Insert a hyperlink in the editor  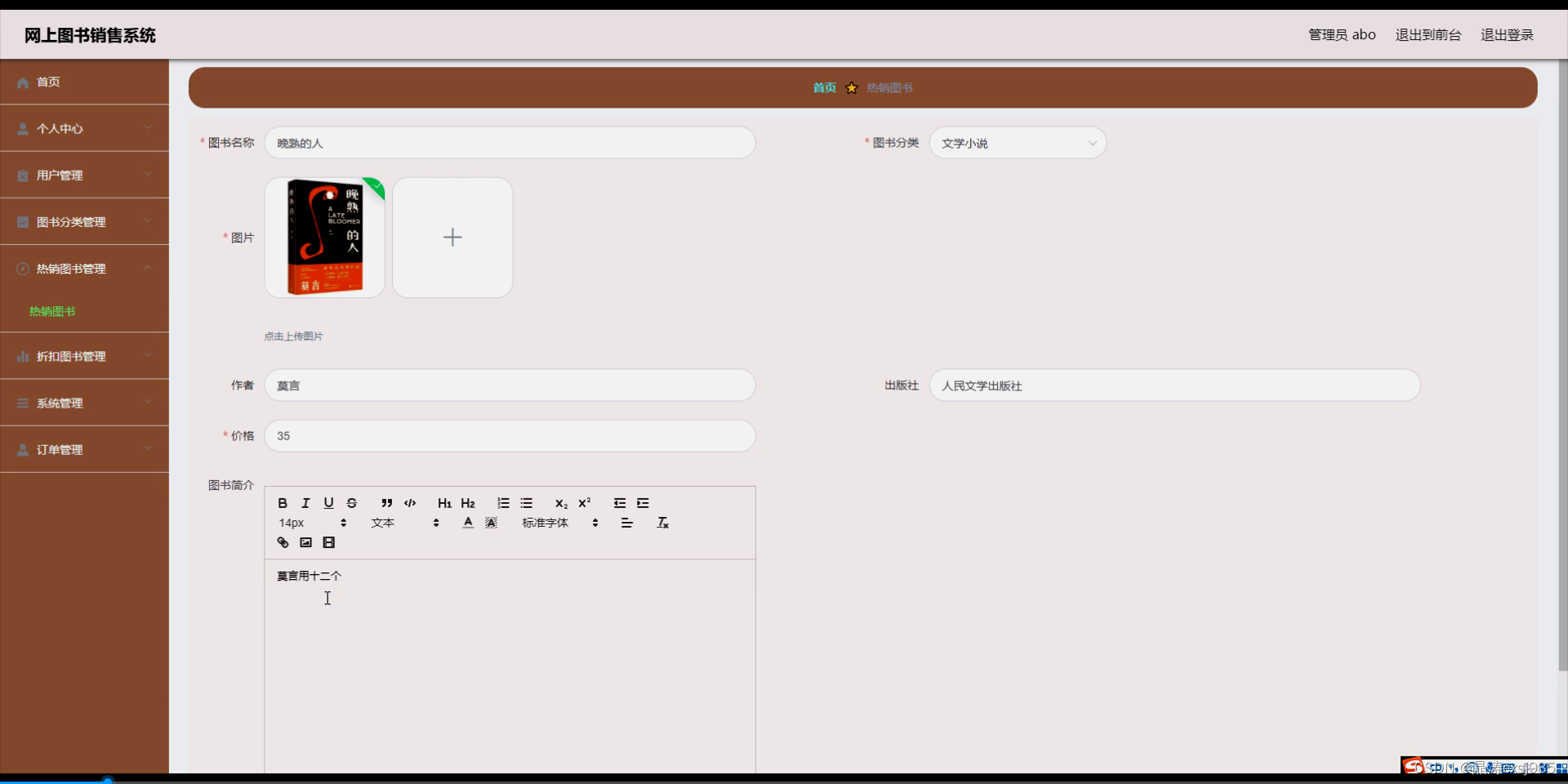click(283, 542)
